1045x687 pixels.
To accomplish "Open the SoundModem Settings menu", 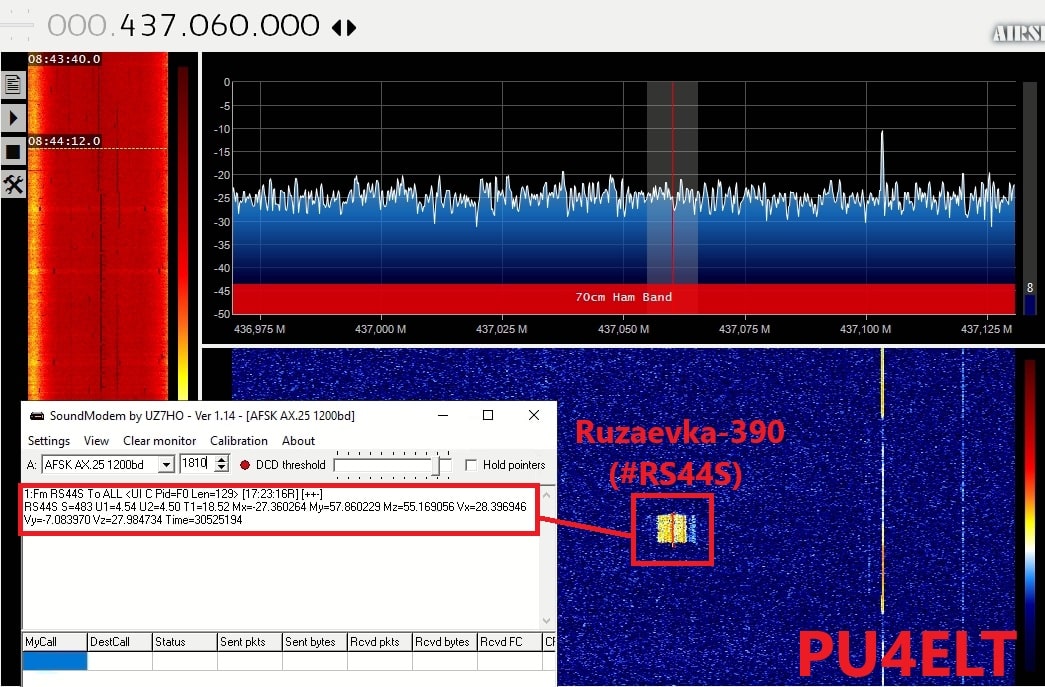I will pos(49,441).
